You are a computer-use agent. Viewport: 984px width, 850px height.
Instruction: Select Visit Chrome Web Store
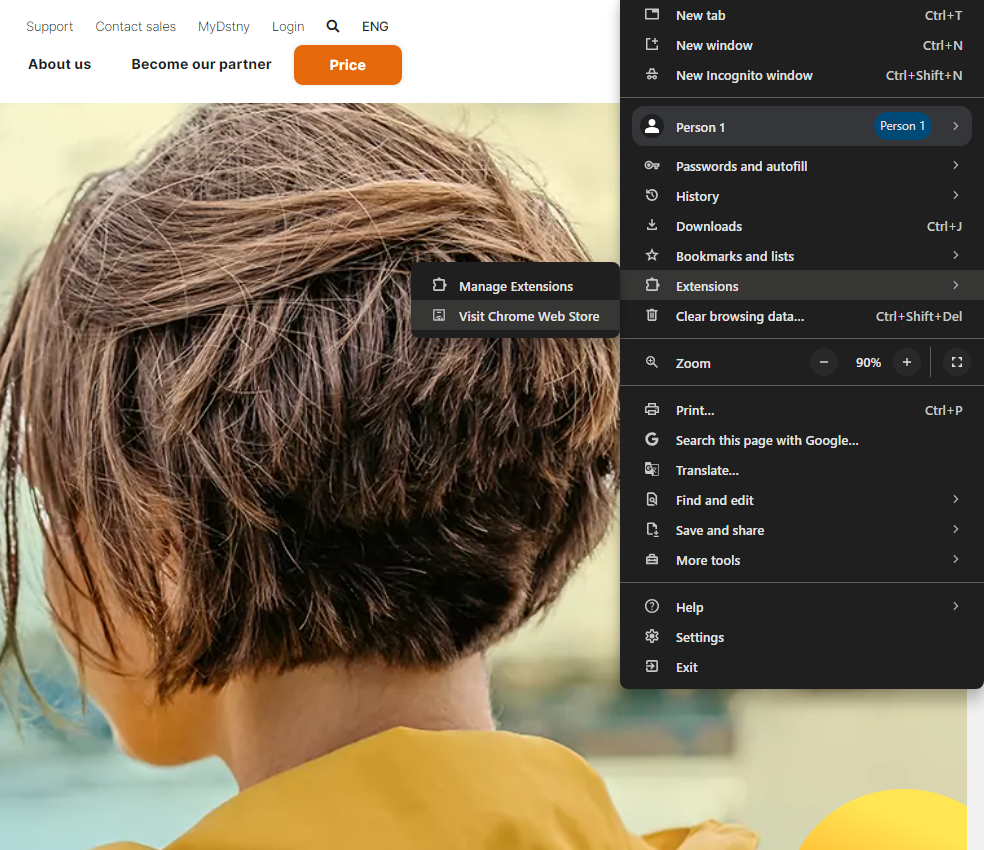coord(515,316)
